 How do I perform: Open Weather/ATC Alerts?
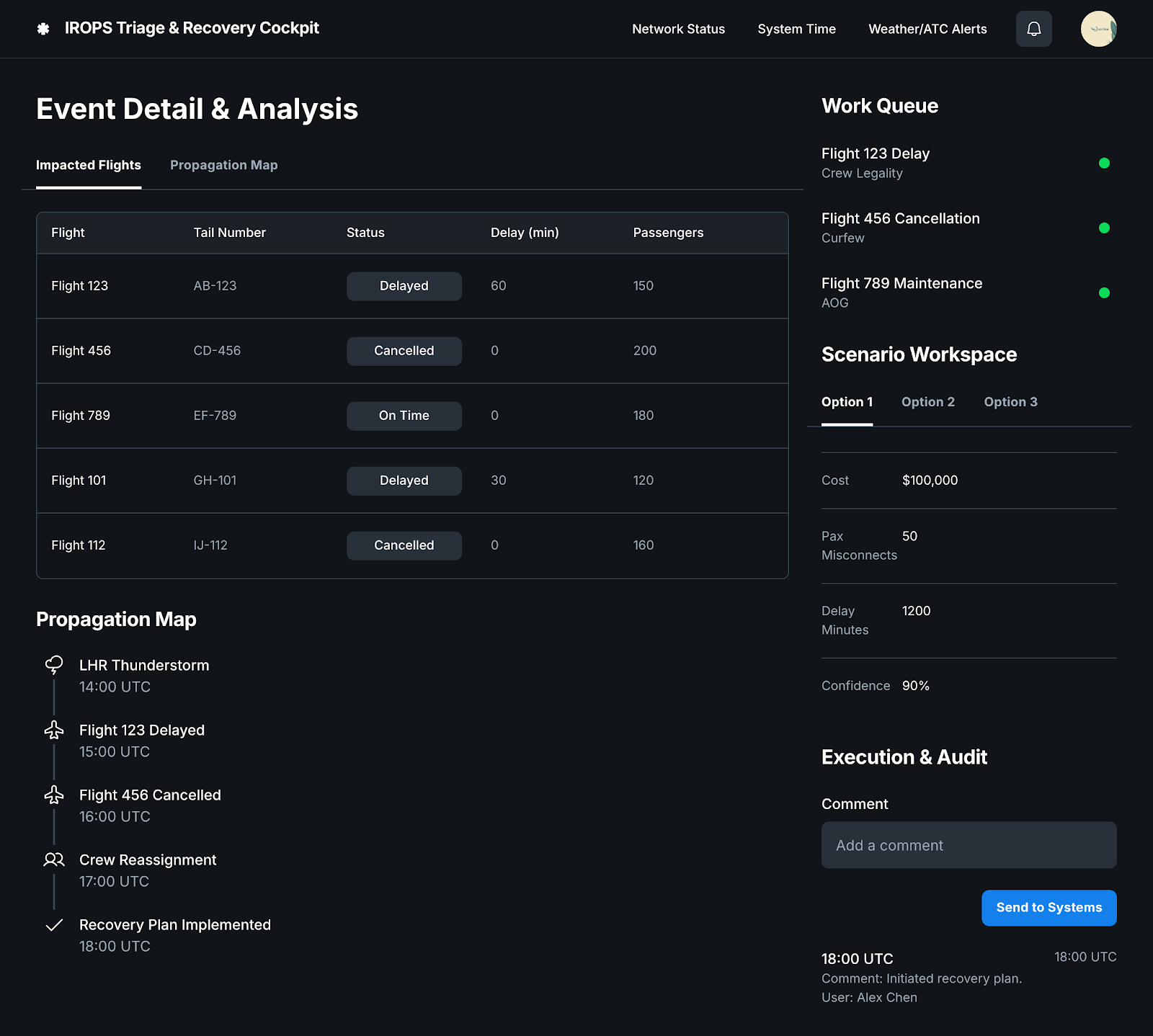(x=927, y=29)
